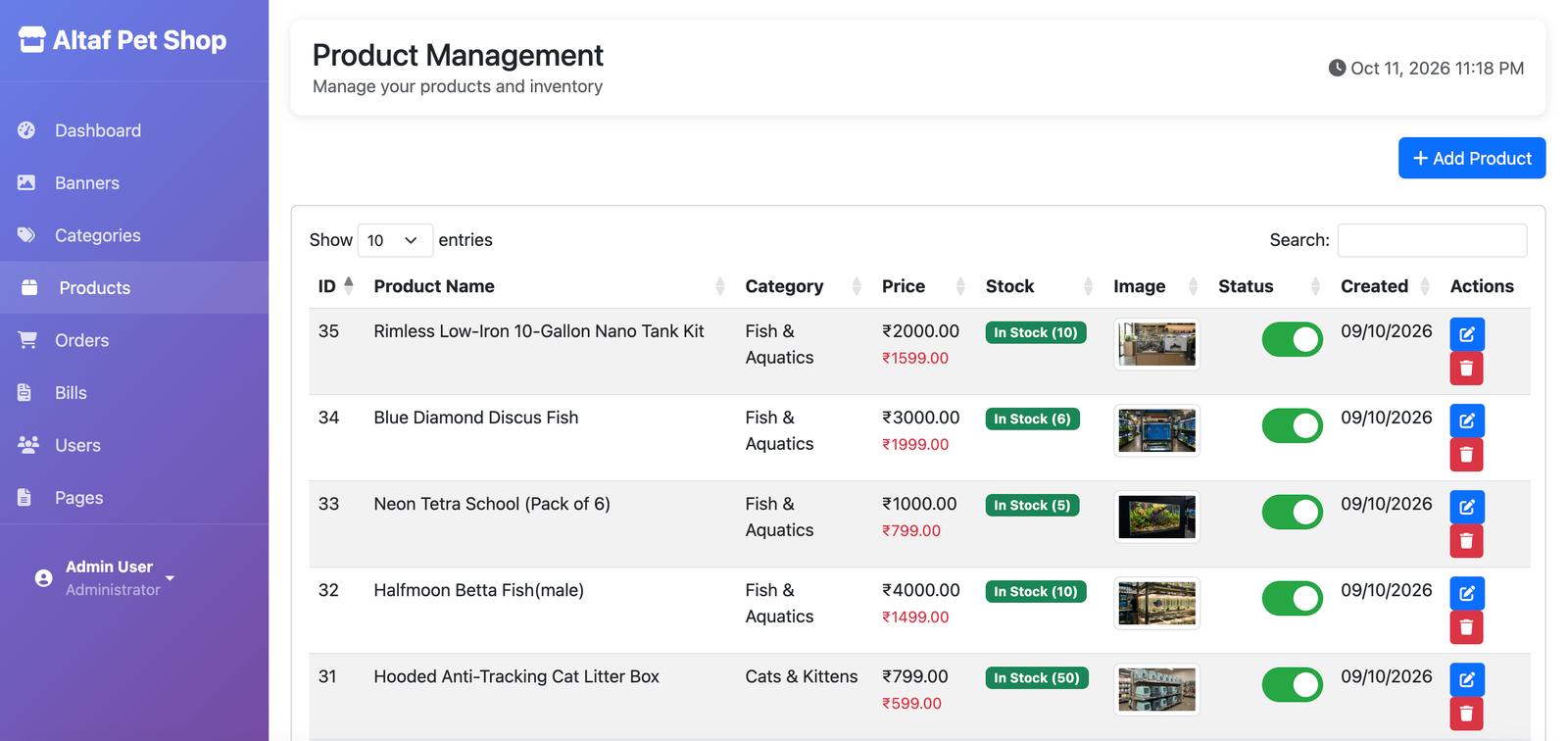
Task: Delete the Neon Tetra School product
Action: (1467, 541)
